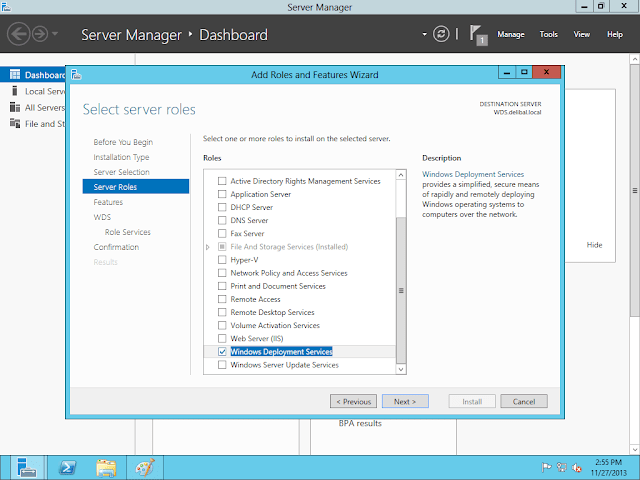Open the notifications flag icon
640x480 pixels.
click(x=477, y=35)
